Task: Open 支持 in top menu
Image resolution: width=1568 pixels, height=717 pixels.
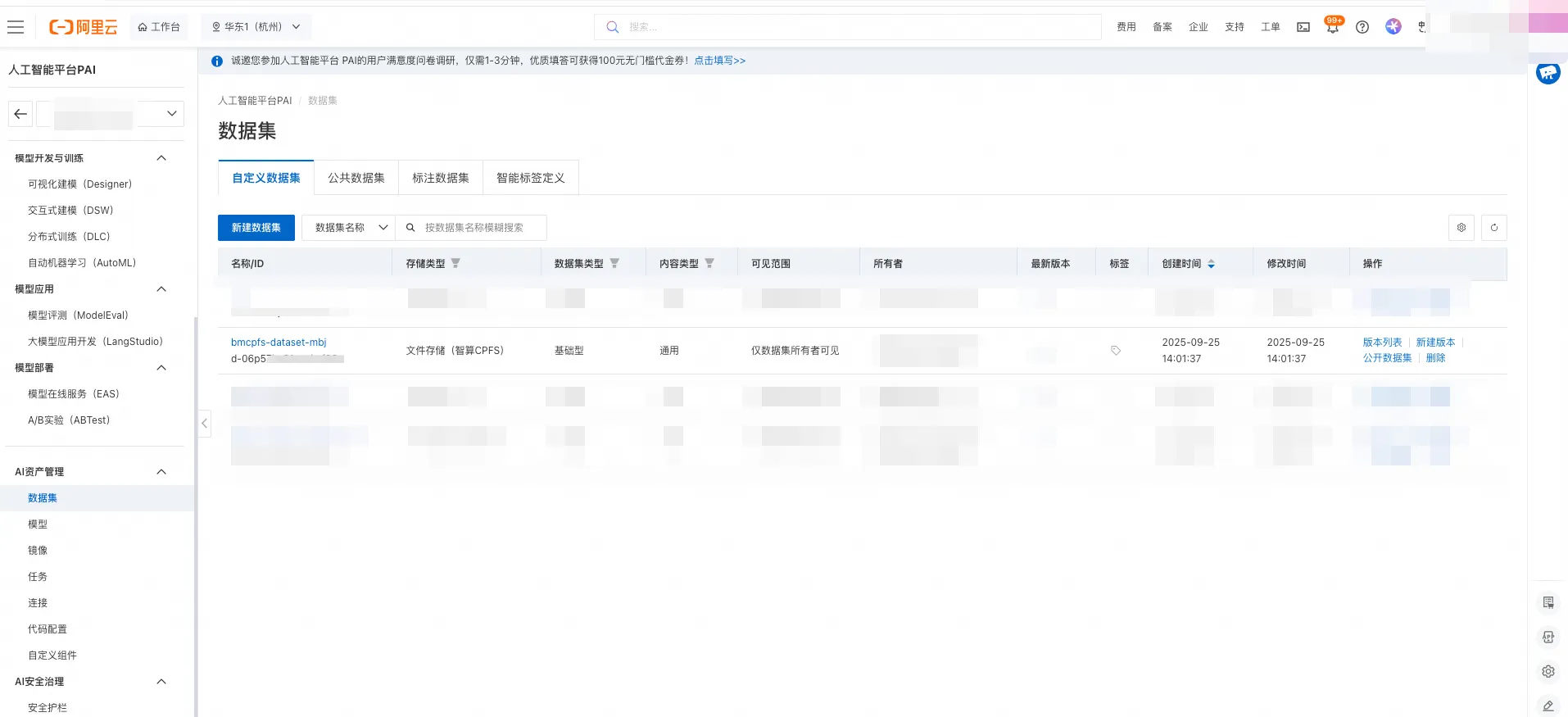Action: [1235, 27]
